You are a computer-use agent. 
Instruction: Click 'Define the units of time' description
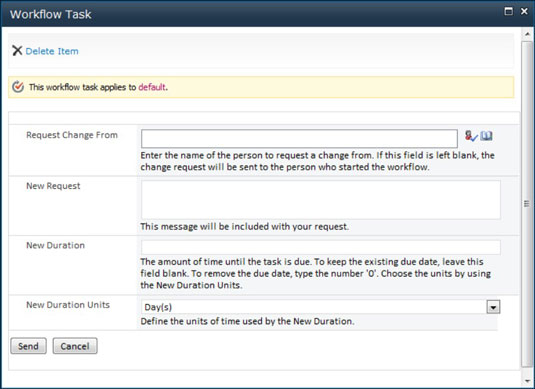pyautogui.click(x=247, y=321)
